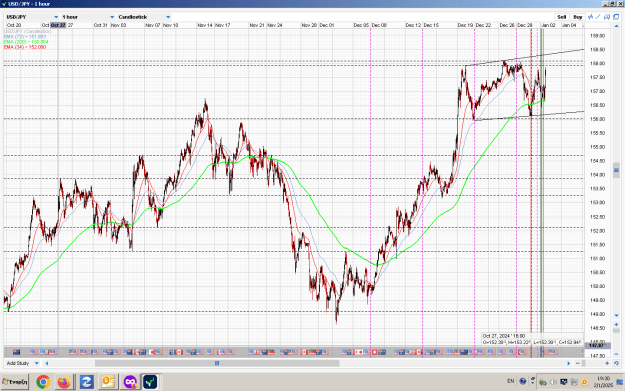Click the Jan 02 date label
This screenshot has width=625, height=391.
548,25
